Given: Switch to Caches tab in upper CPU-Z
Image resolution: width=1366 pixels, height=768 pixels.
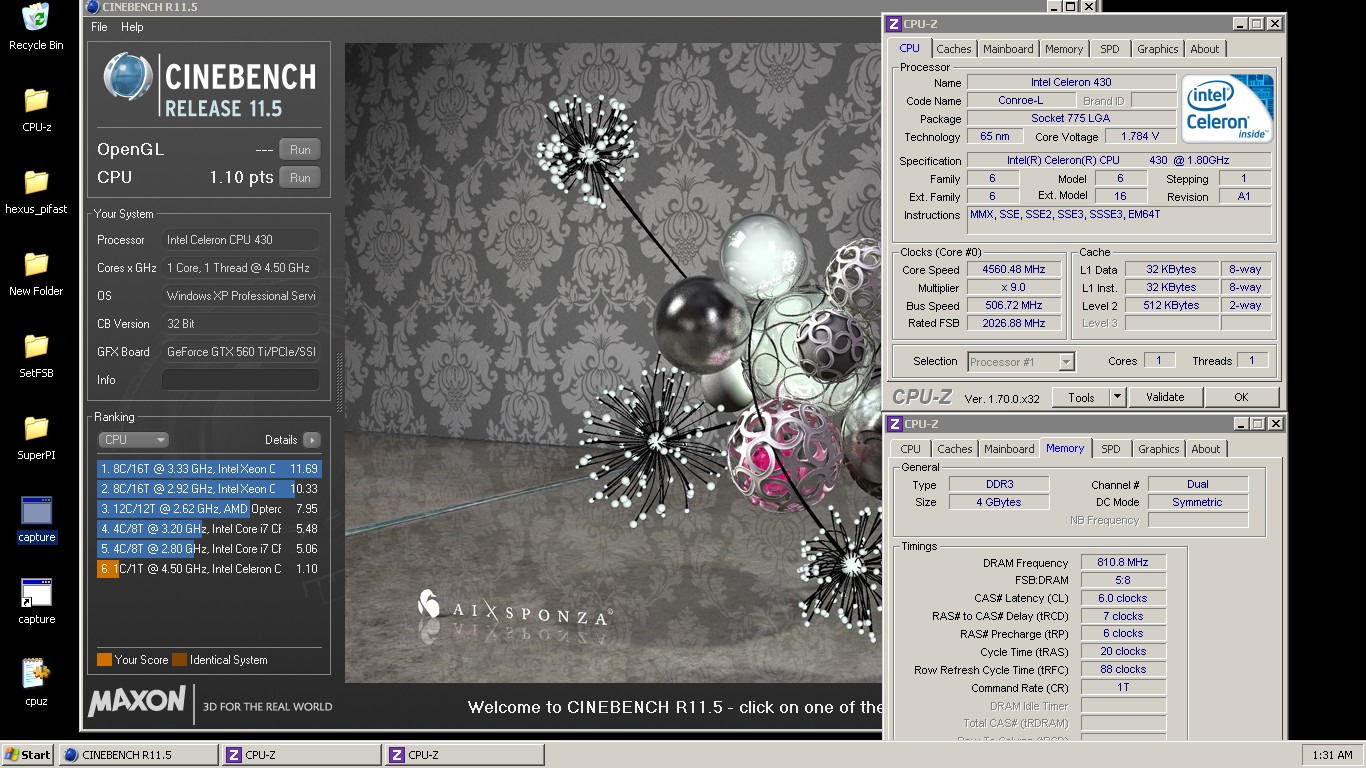Looking at the screenshot, I should [954, 49].
